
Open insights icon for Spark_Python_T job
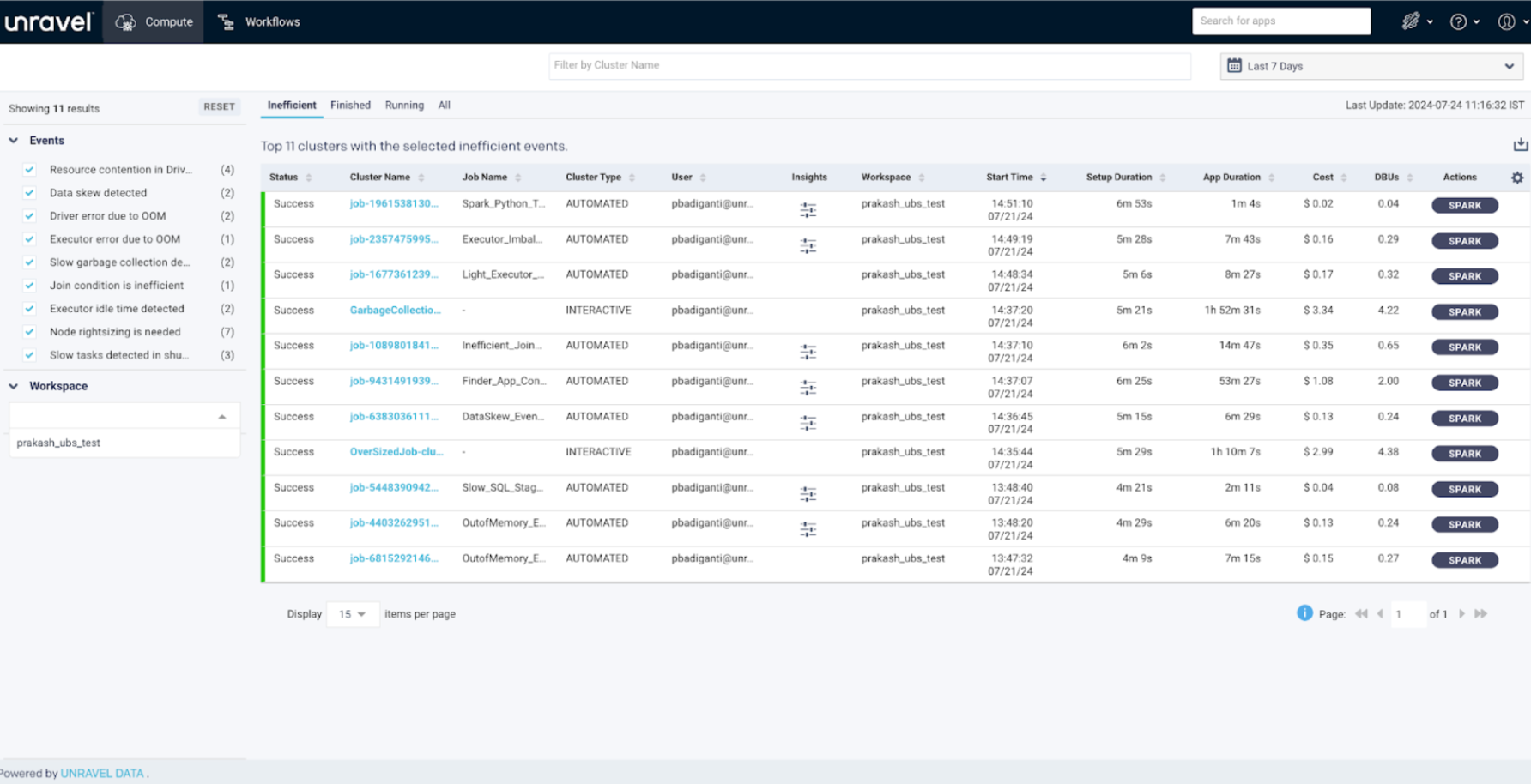point(808,210)
